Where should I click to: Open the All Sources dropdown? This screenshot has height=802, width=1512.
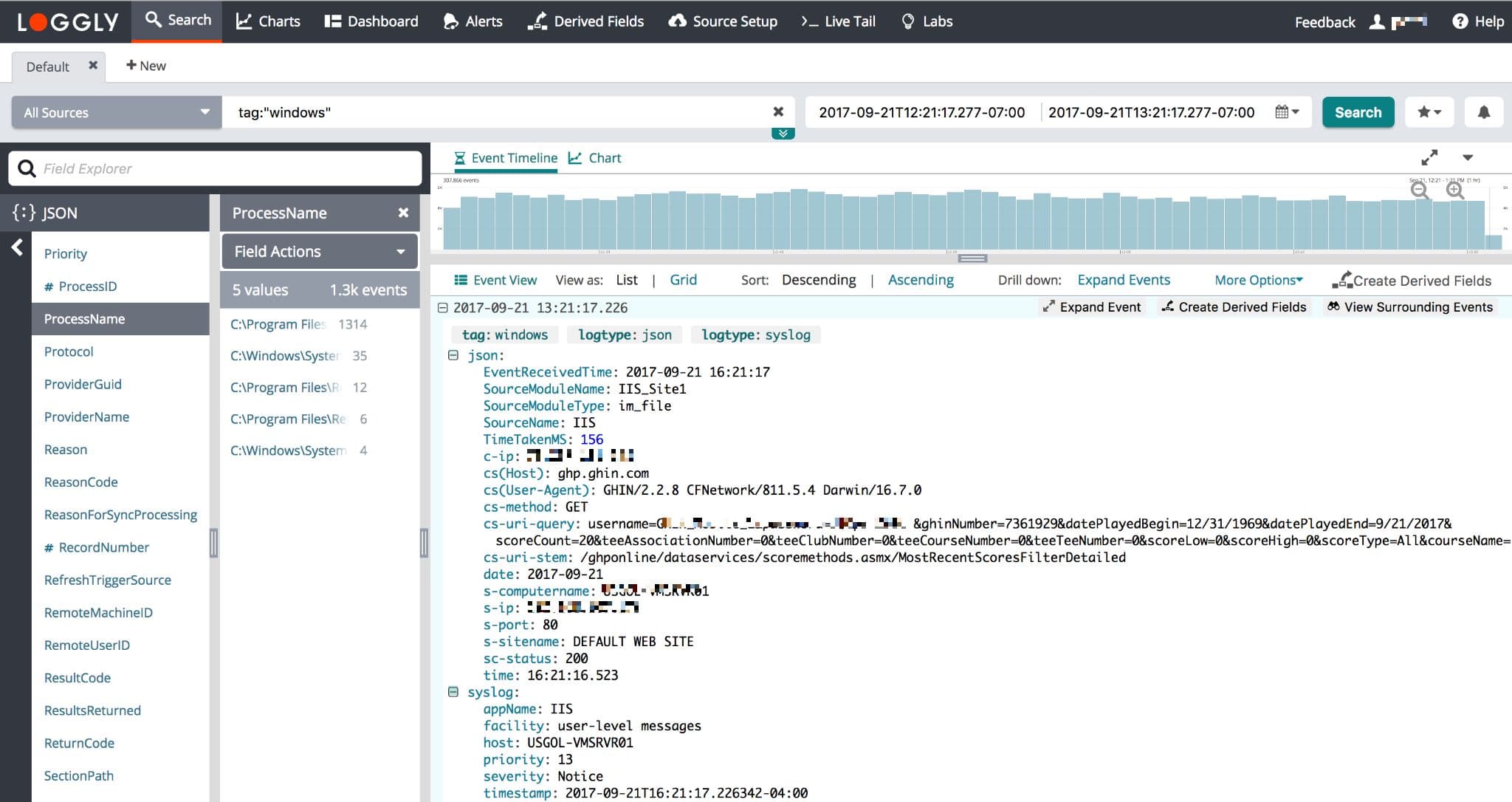click(113, 112)
